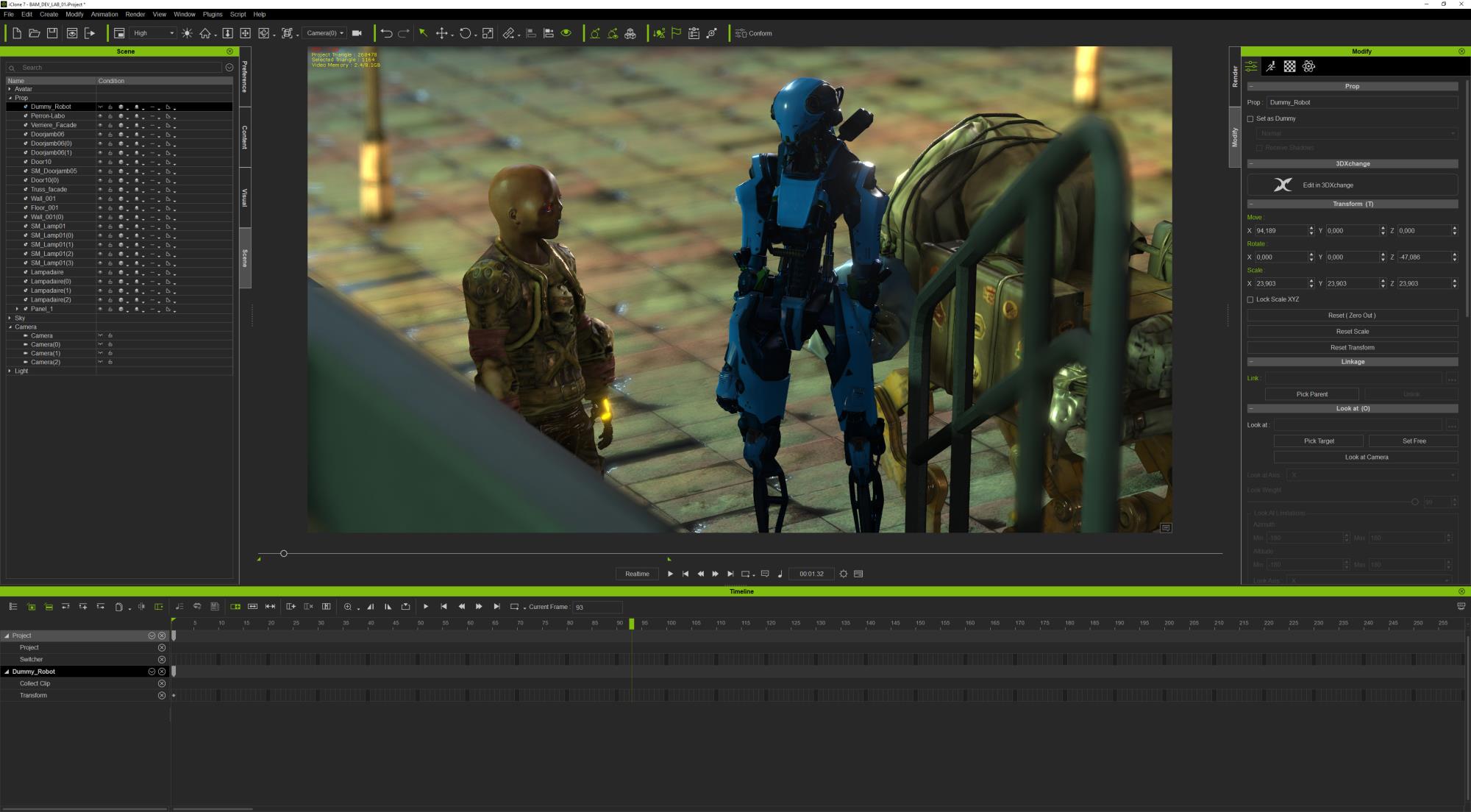
Task: Collapse the Transform (T) section
Action: (x=1251, y=204)
